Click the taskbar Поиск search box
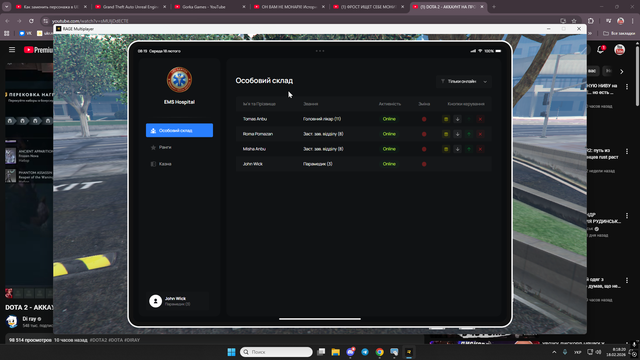This screenshot has width=640, height=360. [x=276, y=352]
